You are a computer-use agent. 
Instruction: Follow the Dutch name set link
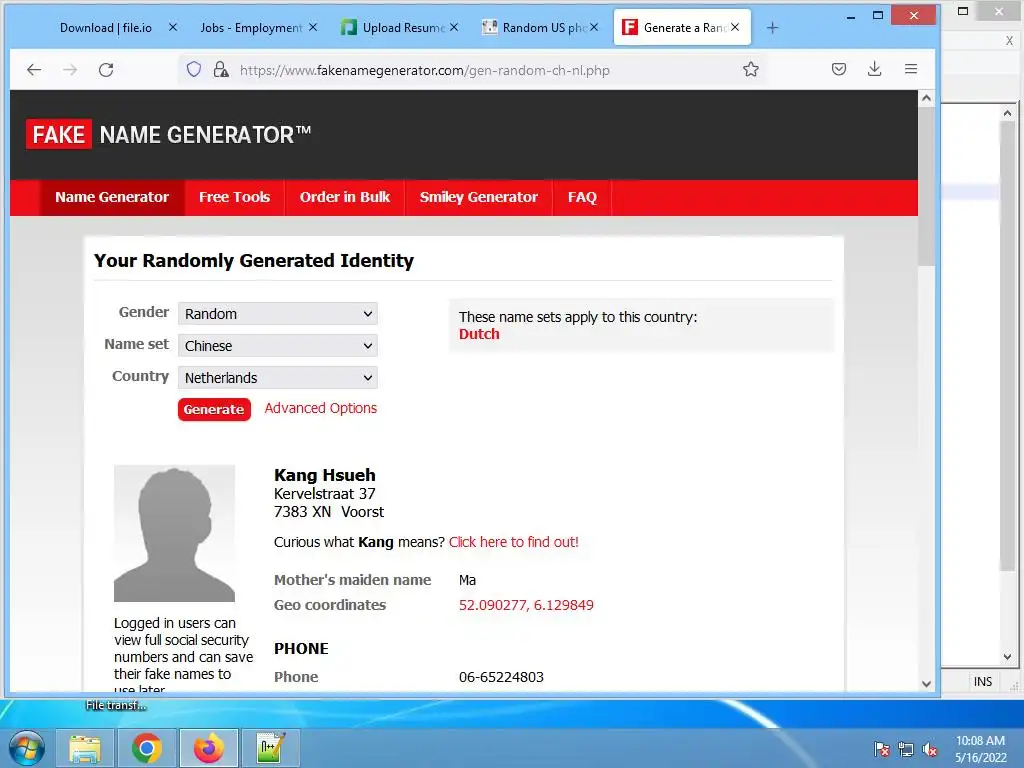(479, 334)
